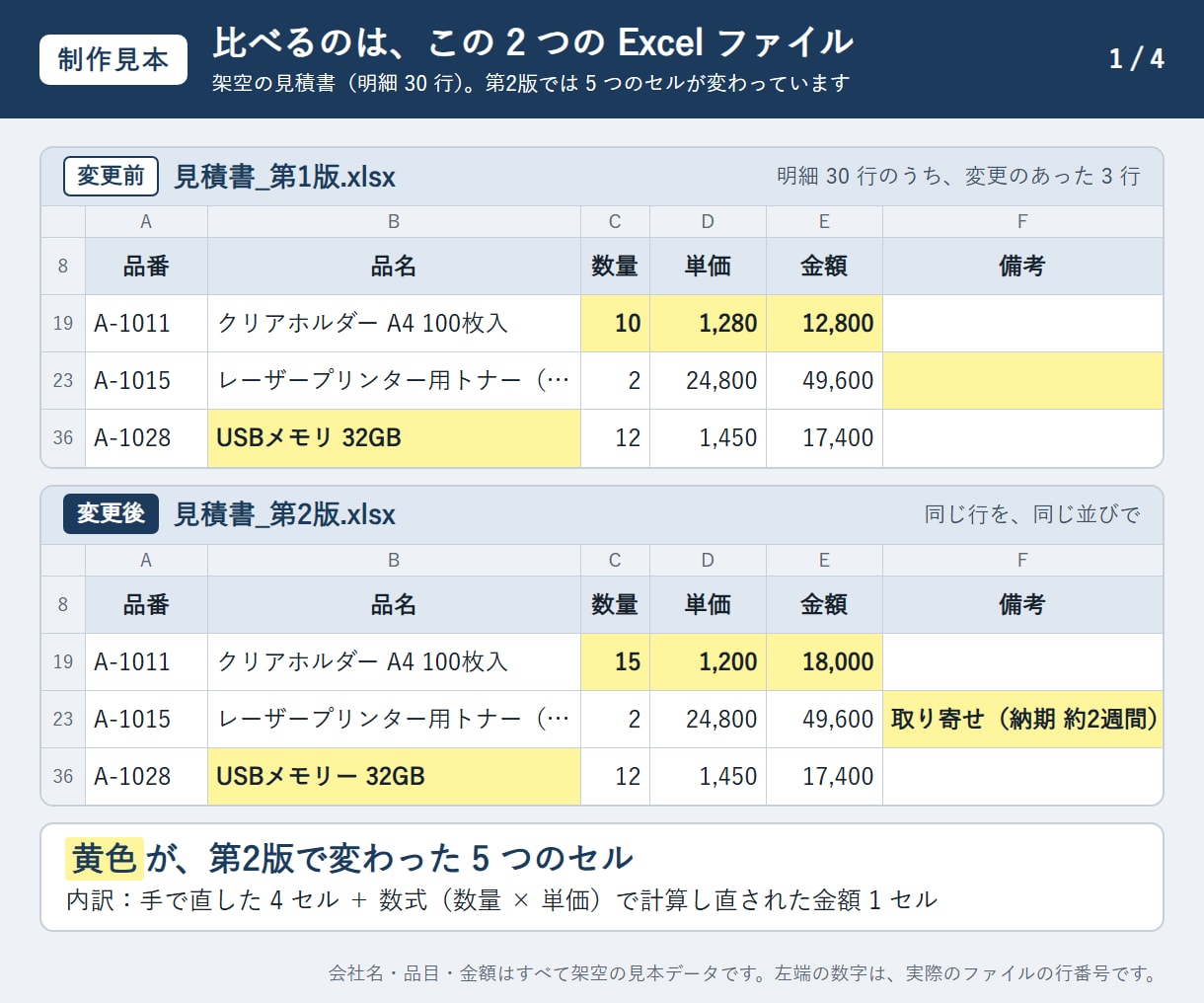Click the heading 第2版で変わった 5 つのセル
This screenshot has width=1204, height=1003.
(x=420, y=858)
